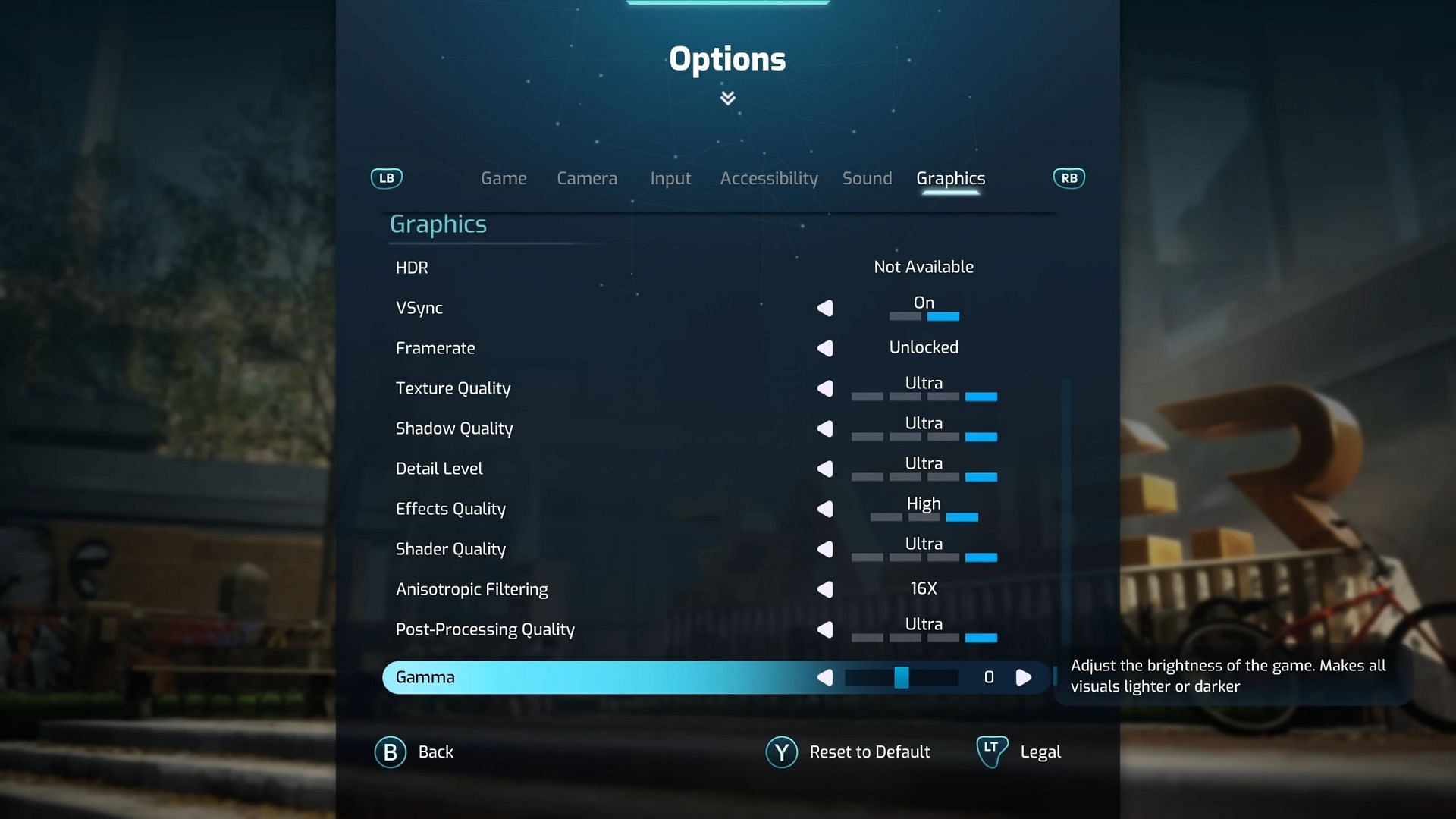The image size is (1456, 819).
Task: Click the left arrow icon for Texture Quality
Action: [824, 388]
